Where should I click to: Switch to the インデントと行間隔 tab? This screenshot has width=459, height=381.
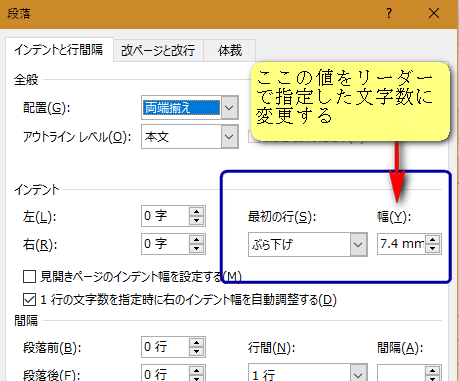[59, 50]
